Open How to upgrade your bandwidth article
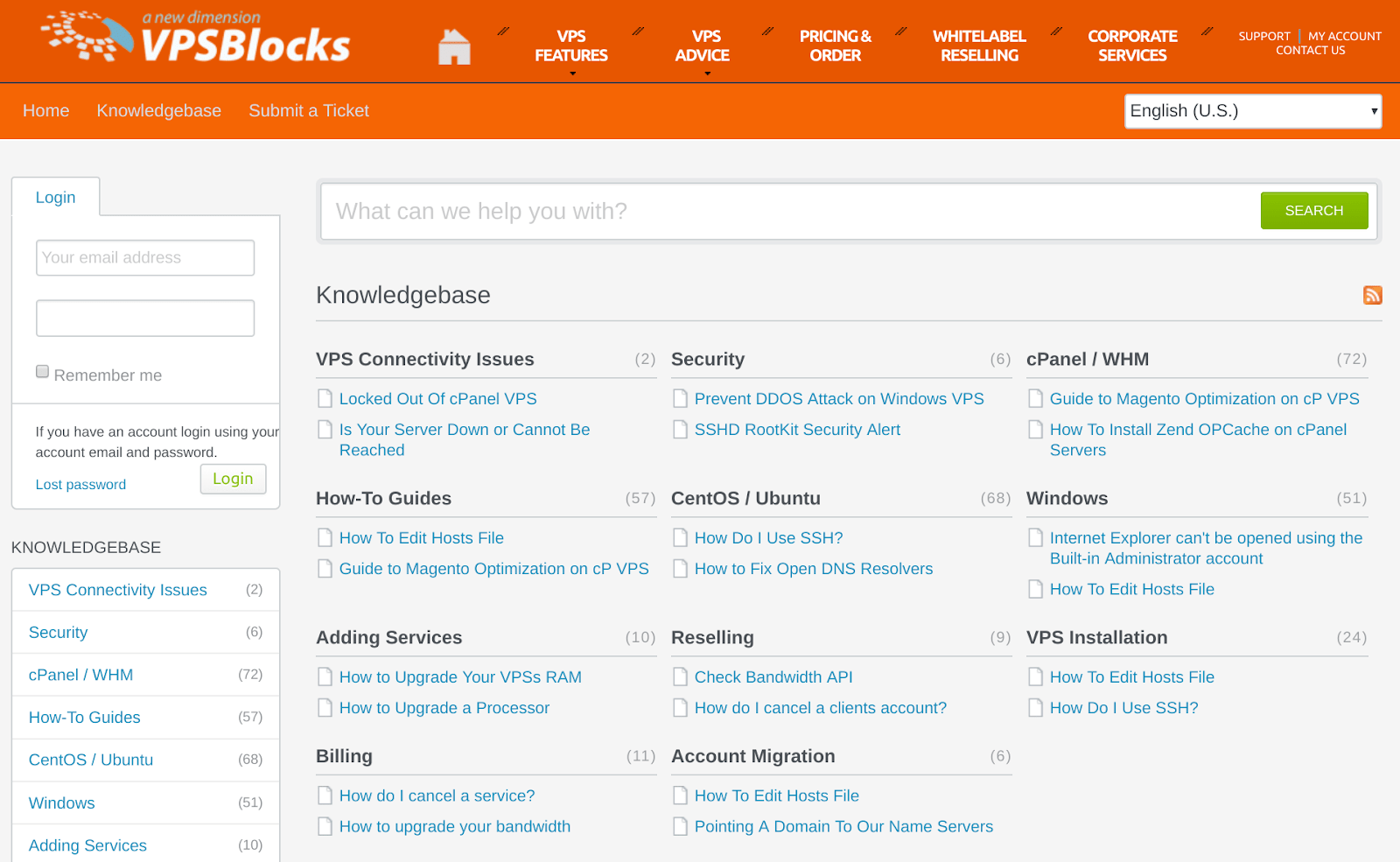 pyautogui.click(x=455, y=826)
